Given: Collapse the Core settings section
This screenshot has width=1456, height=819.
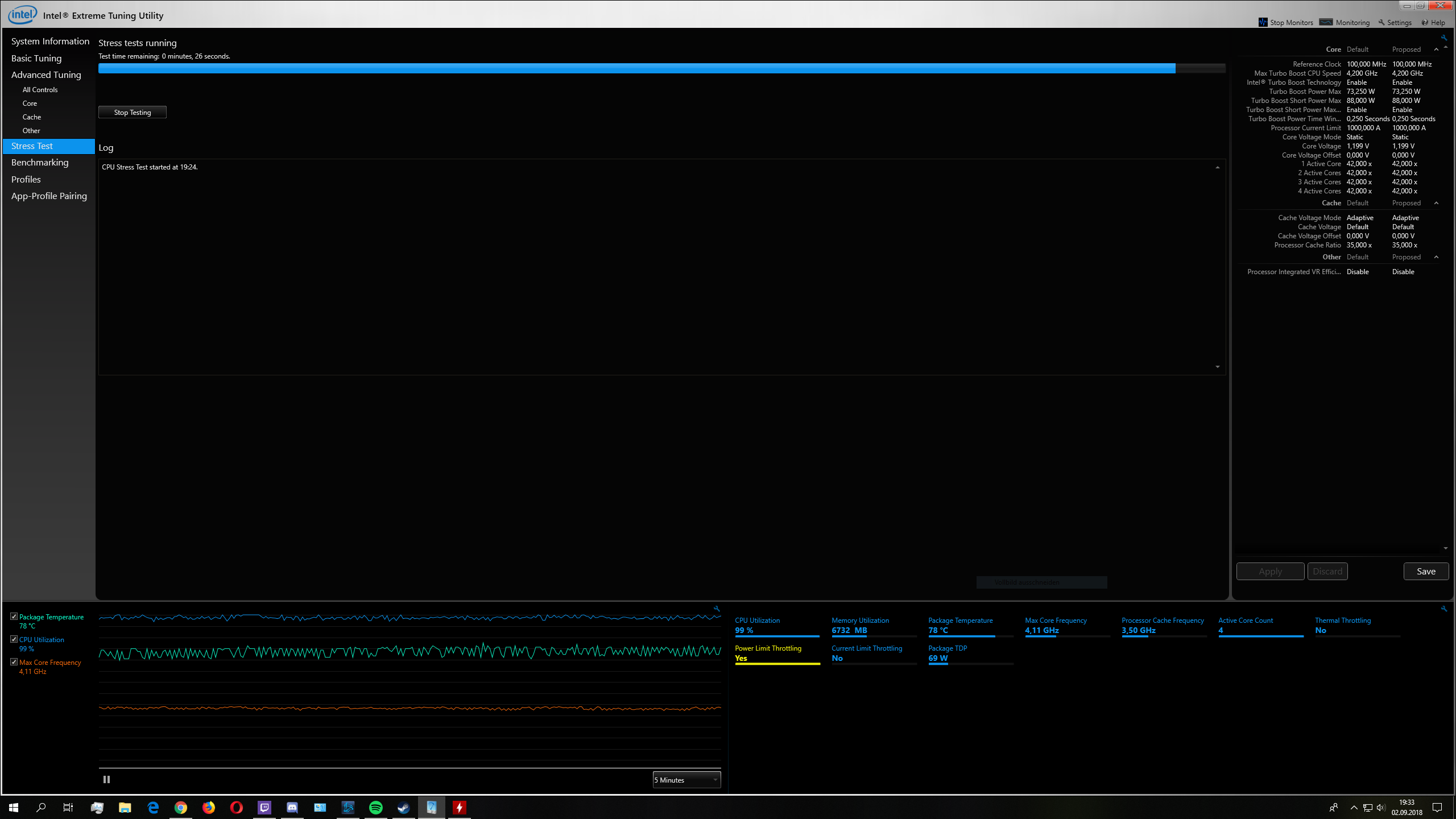Looking at the screenshot, I should [x=1436, y=49].
